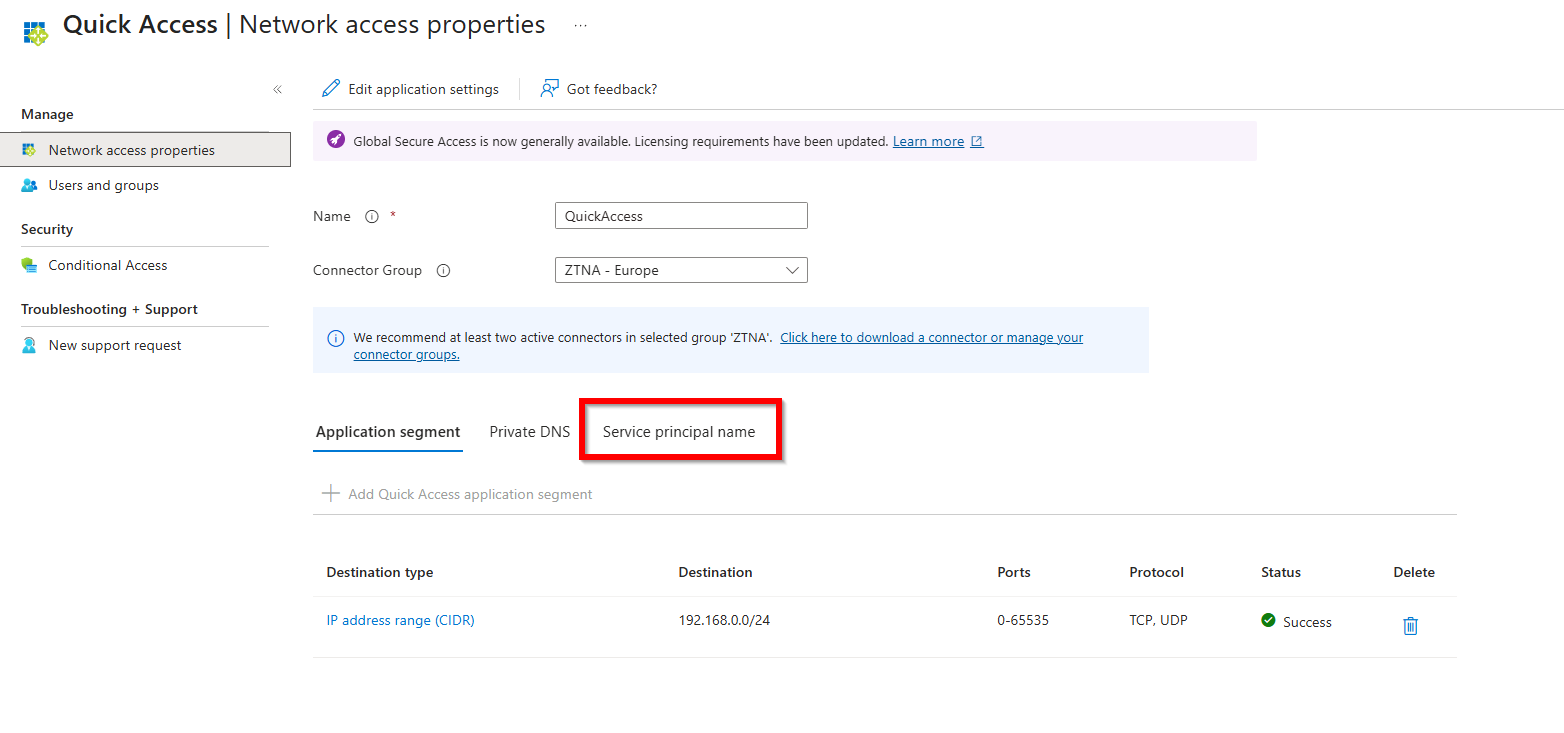1564x733 pixels.
Task: Click the info icon next to Name
Action: [372, 217]
